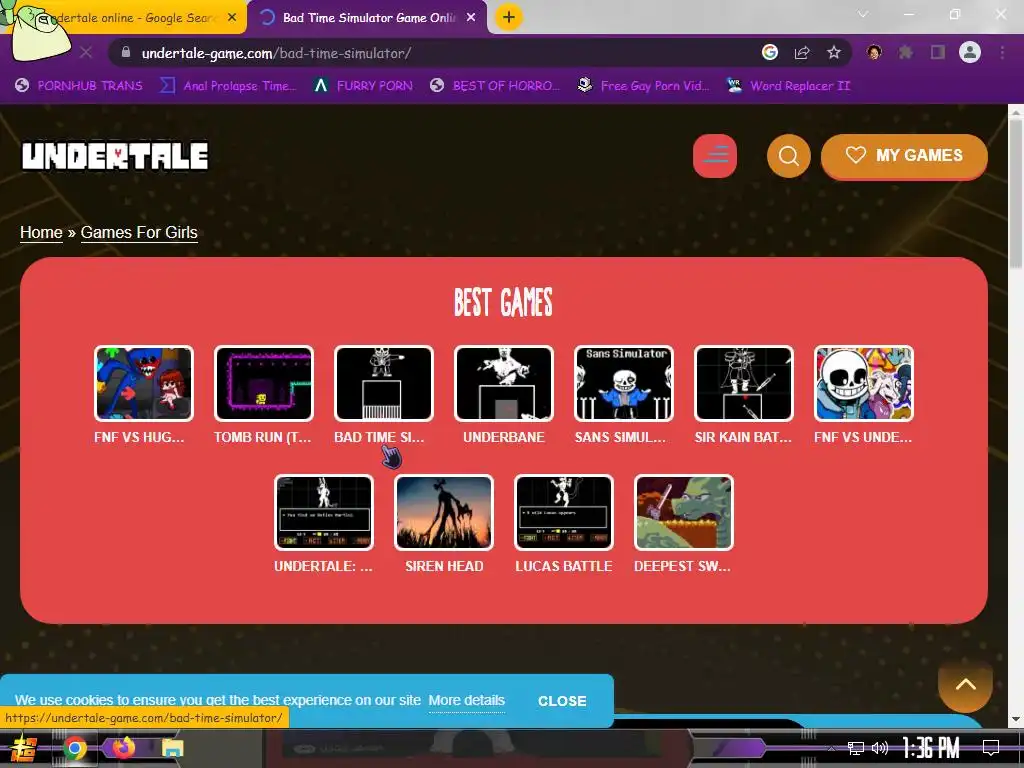Image resolution: width=1024 pixels, height=768 pixels.
Task: Click the address bar URL
Action: coord(276,53)
